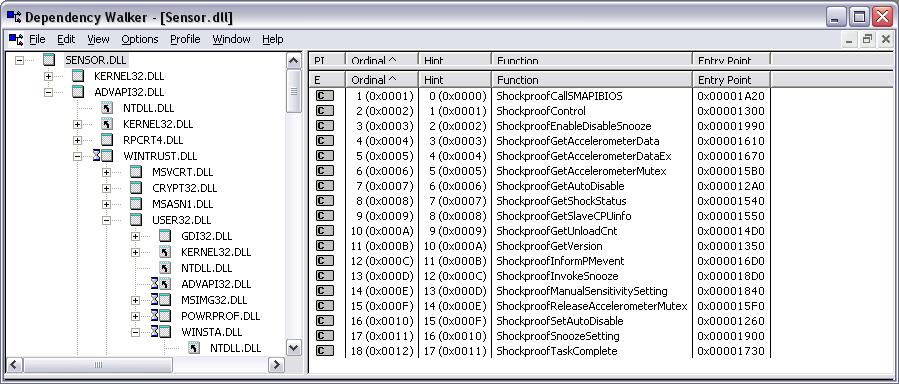Expand the POWRPROF.DLL node
899x384 pixels.
(135, 316)
